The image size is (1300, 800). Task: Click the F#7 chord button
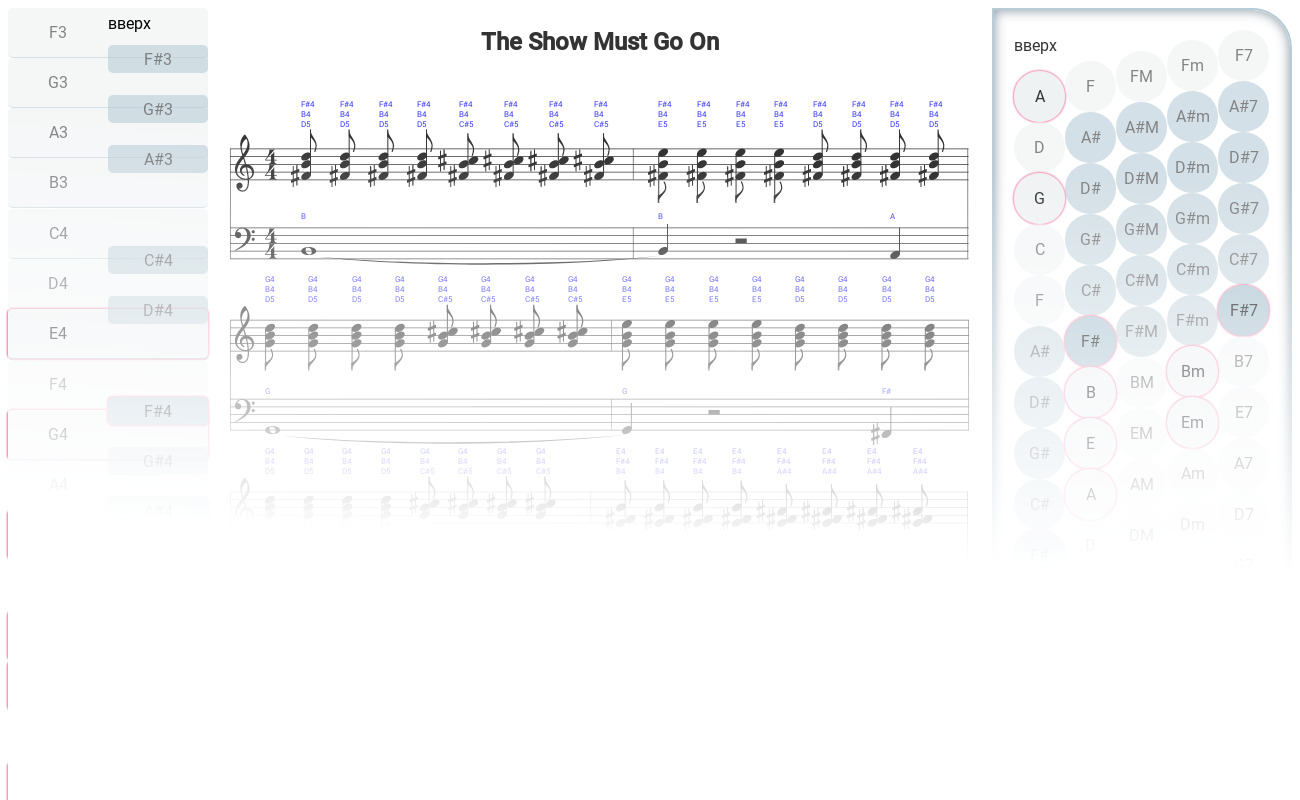(x=1243, y=310)
